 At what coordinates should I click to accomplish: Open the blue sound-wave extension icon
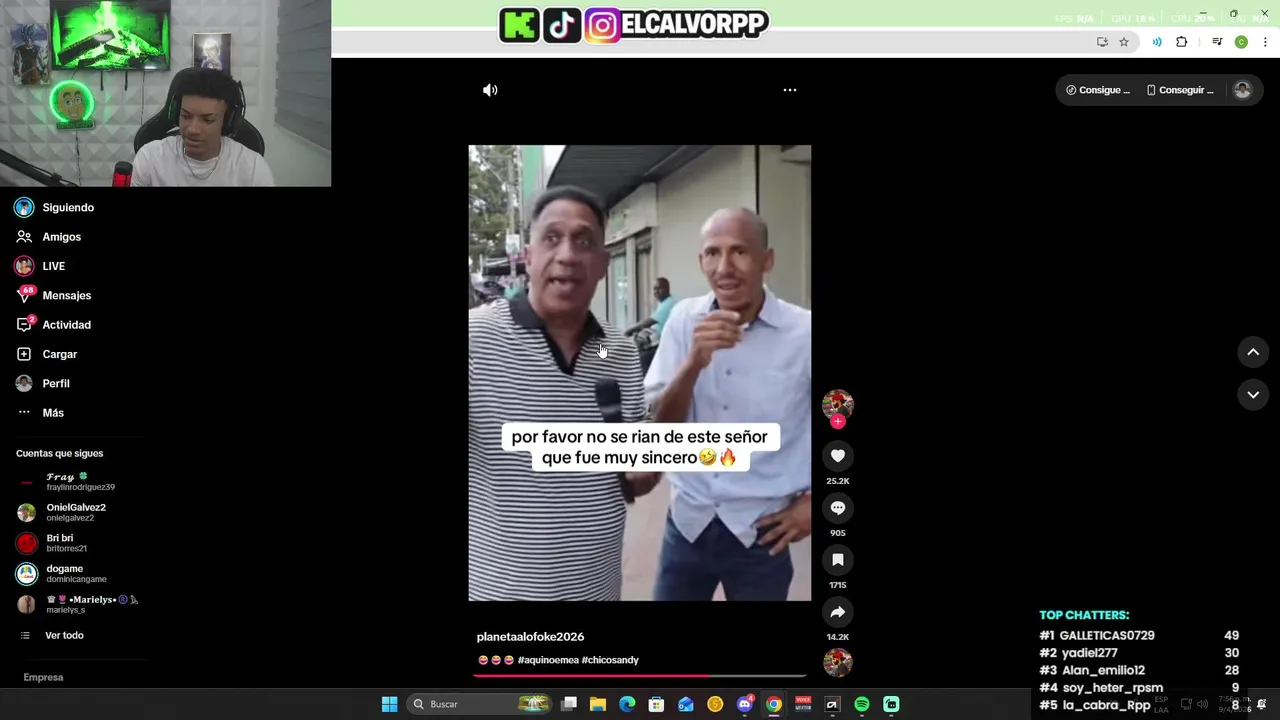coord(1157,42)
